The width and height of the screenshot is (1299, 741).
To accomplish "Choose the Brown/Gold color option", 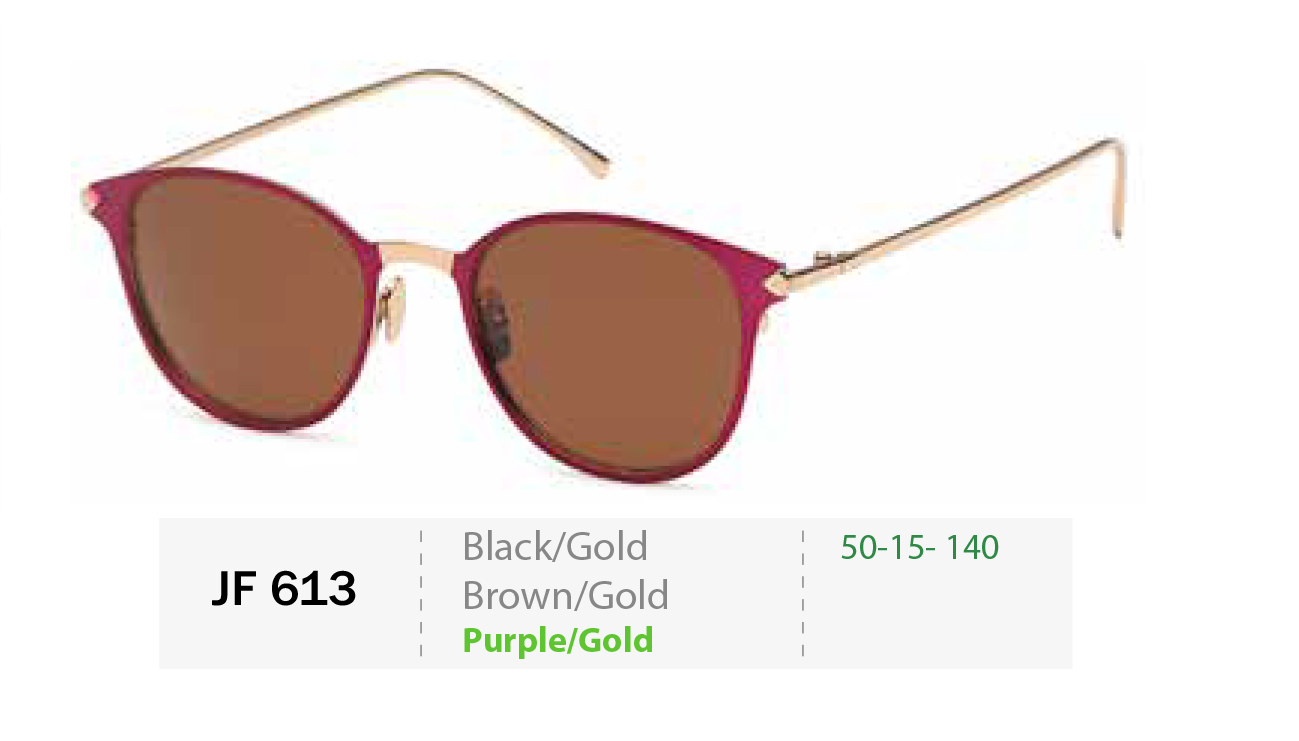I will [565, 595].
